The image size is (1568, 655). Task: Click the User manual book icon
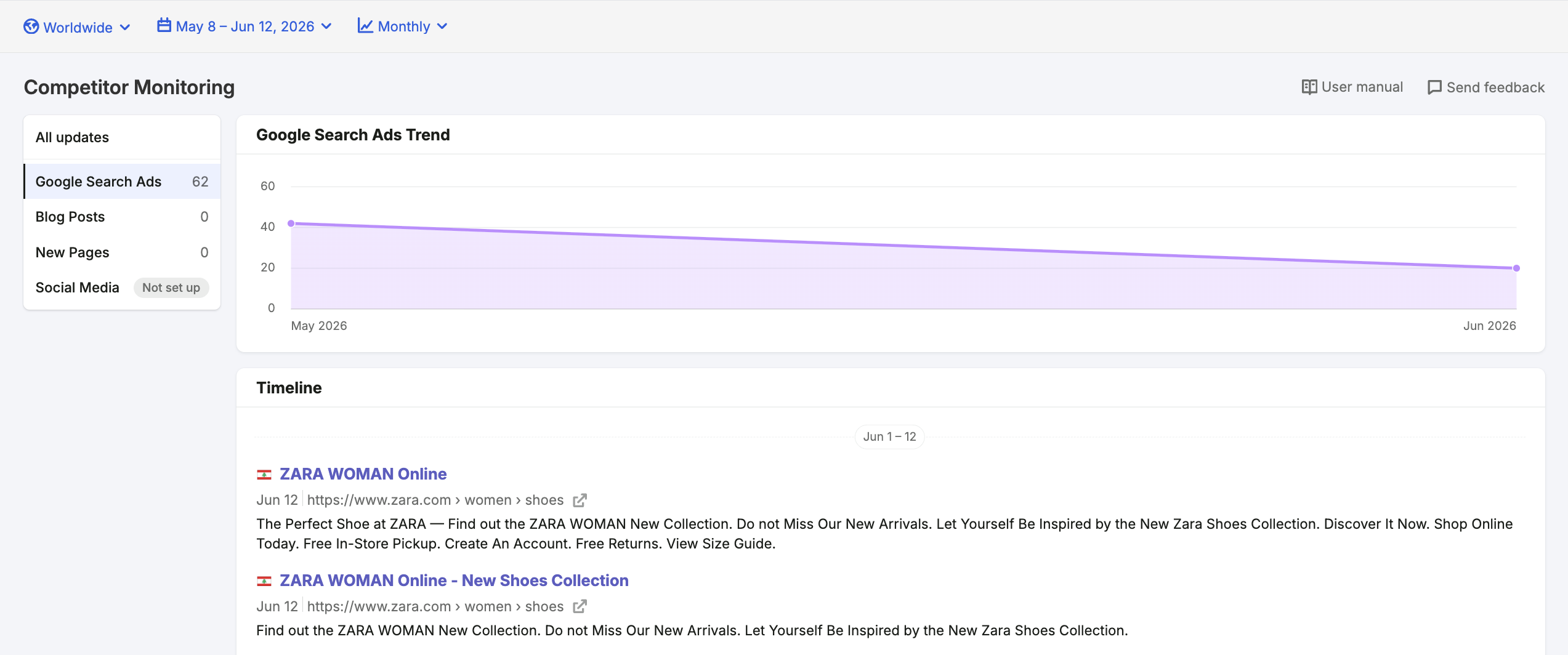pyautogui.click(x=1309, y=87)
